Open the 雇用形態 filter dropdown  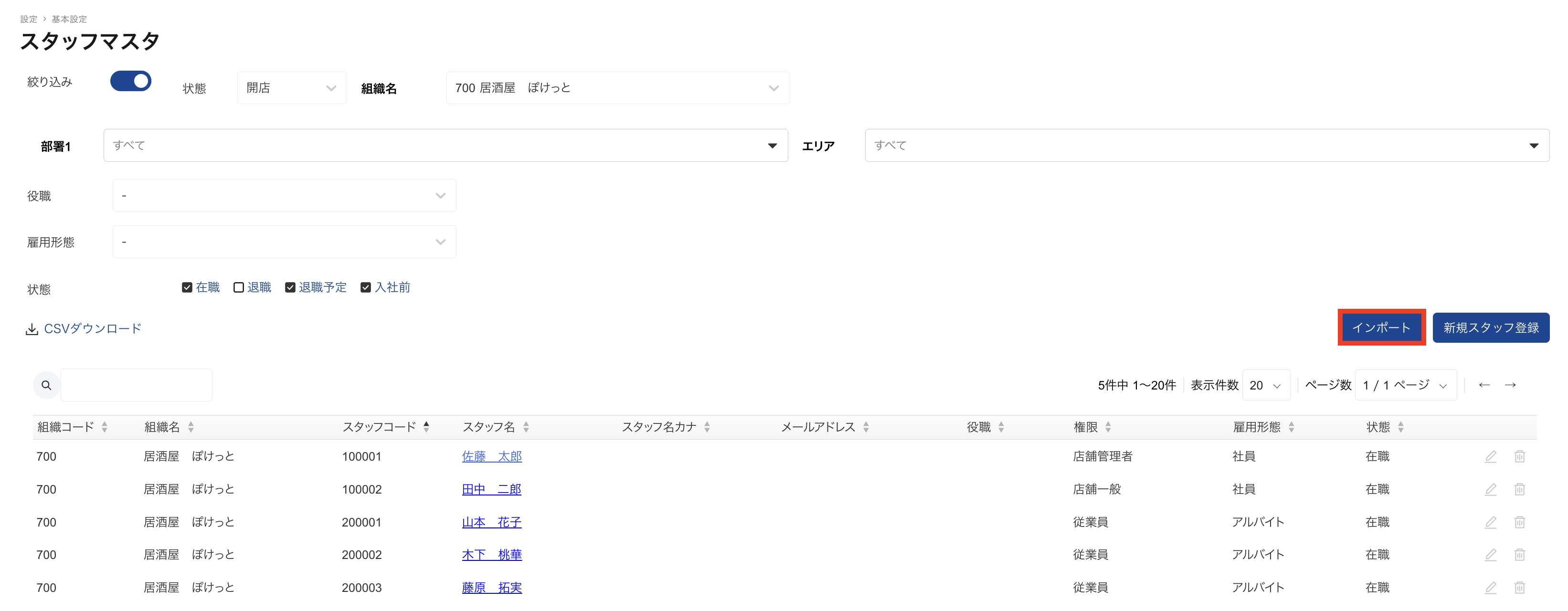(x=284, y=242)
